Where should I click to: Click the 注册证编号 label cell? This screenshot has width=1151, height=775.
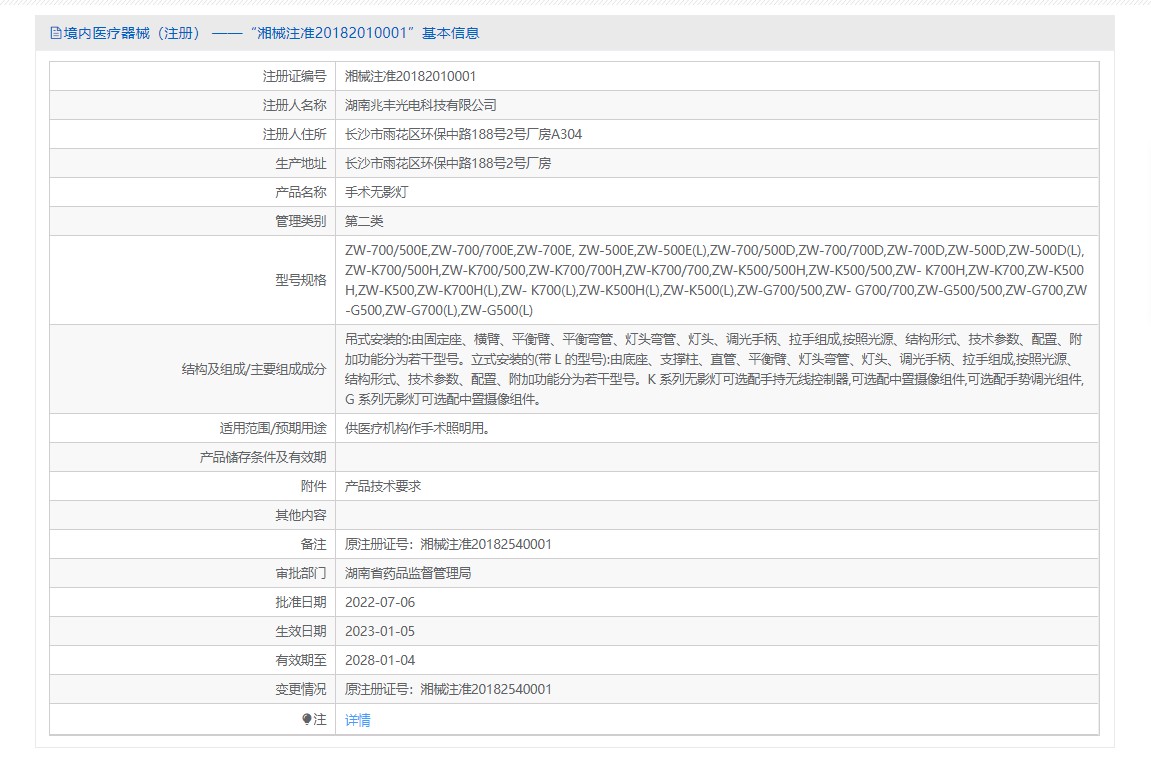pyautogui.click(x=192, y=76)
